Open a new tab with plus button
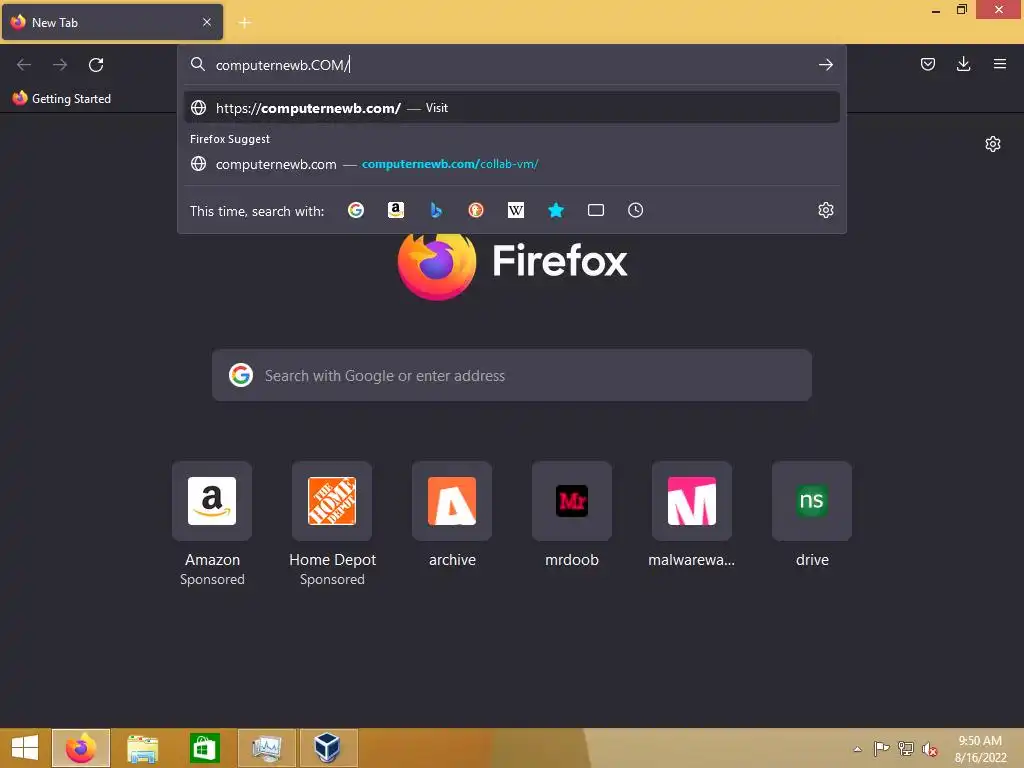The width and height of the screenshot is (1024, 768). 245,23
